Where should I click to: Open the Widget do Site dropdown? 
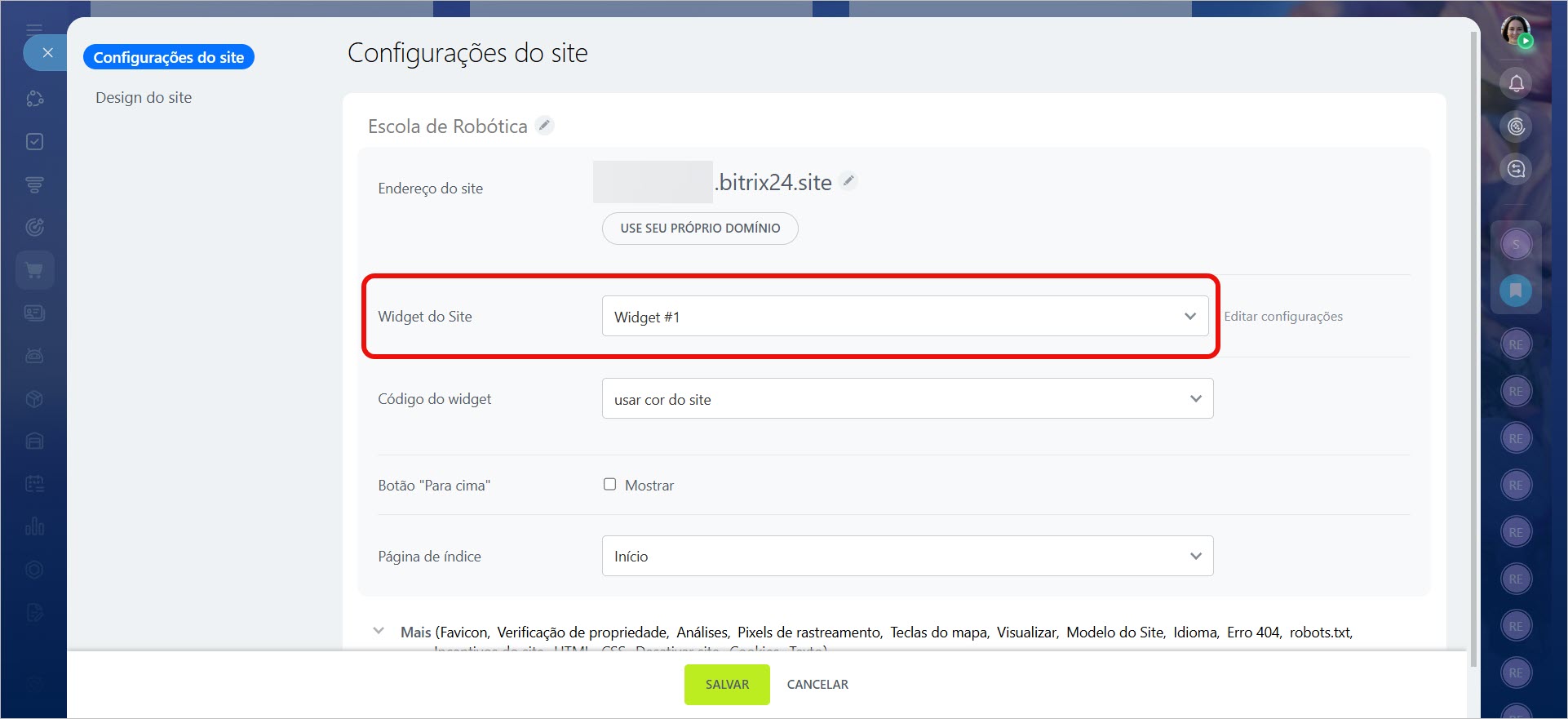(905, 317)
